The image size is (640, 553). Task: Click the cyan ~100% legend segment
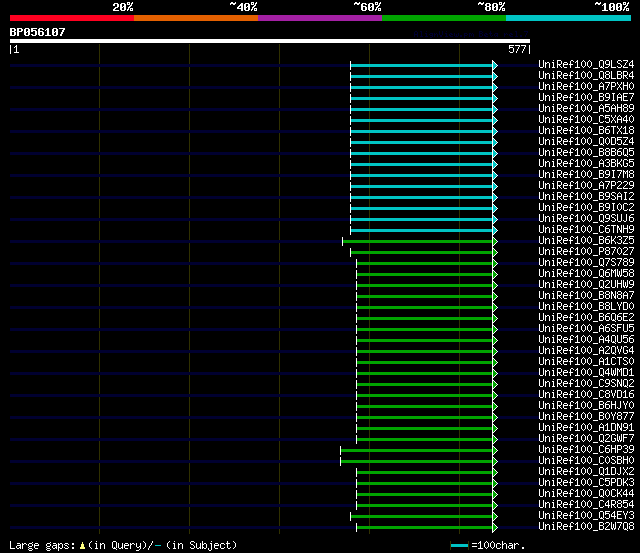[x=568, y=18]
